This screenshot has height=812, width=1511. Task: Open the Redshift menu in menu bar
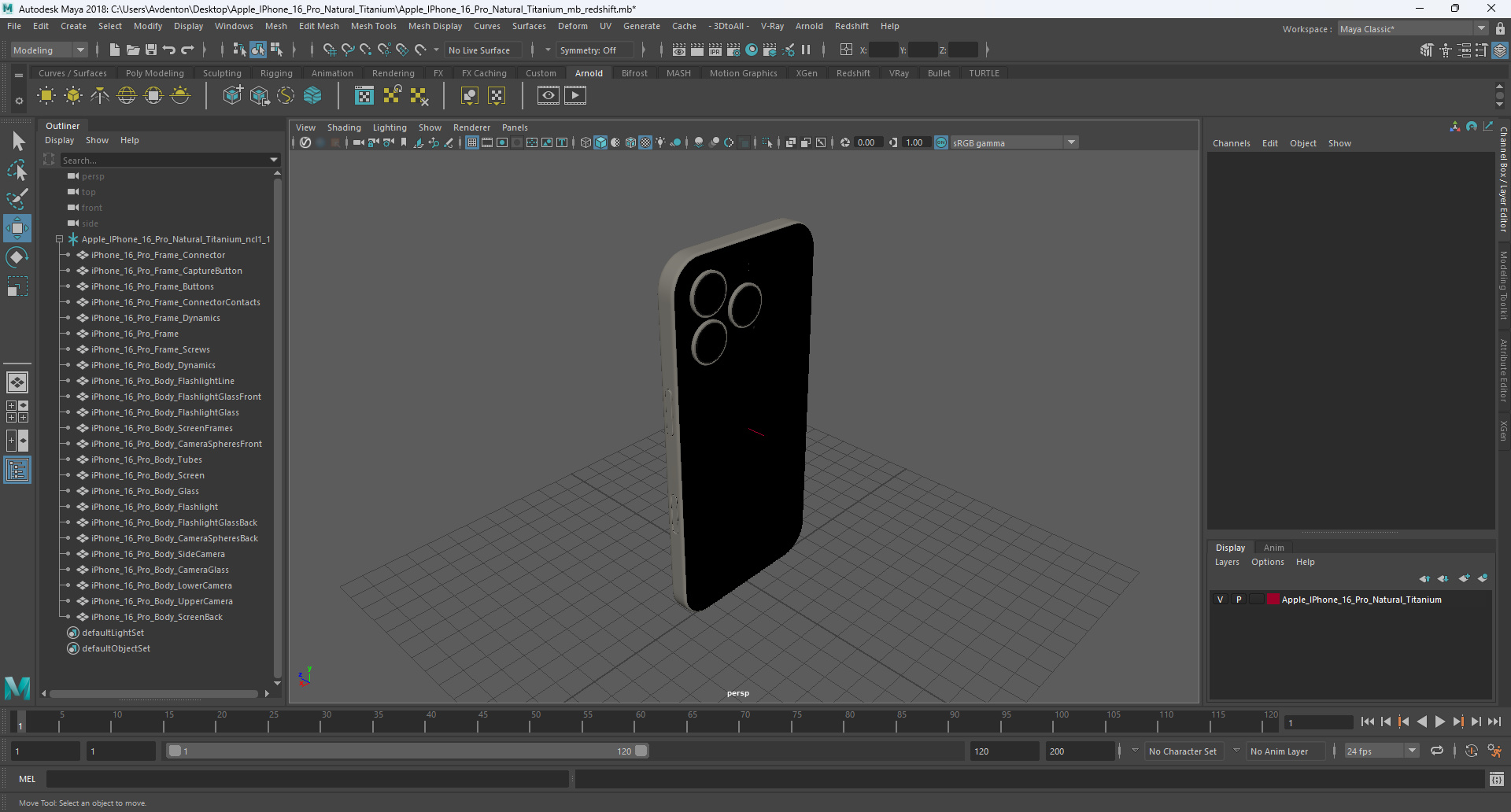pos(852,26)
